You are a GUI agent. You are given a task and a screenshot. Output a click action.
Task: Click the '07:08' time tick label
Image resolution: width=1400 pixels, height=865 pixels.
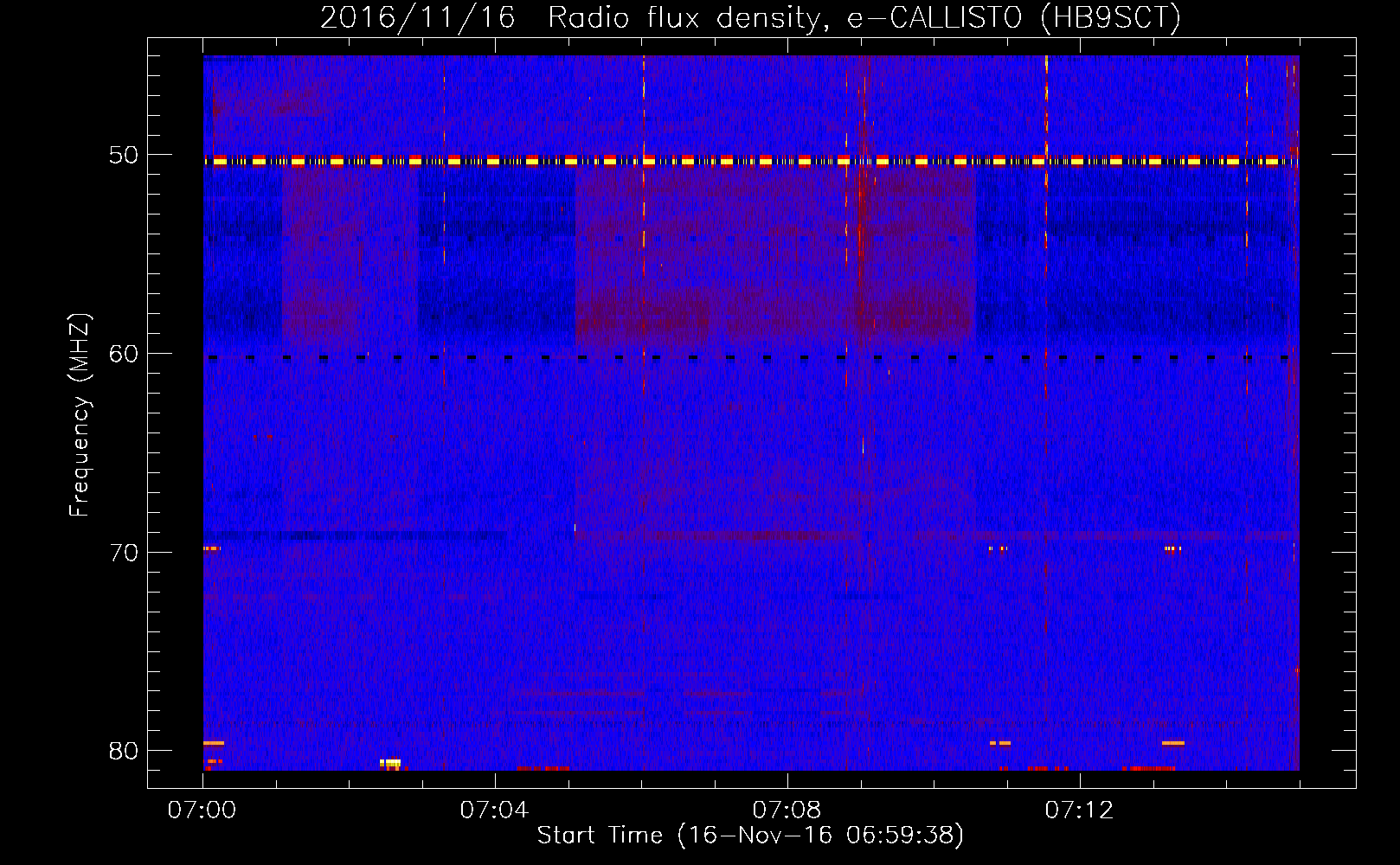[787, 811]
